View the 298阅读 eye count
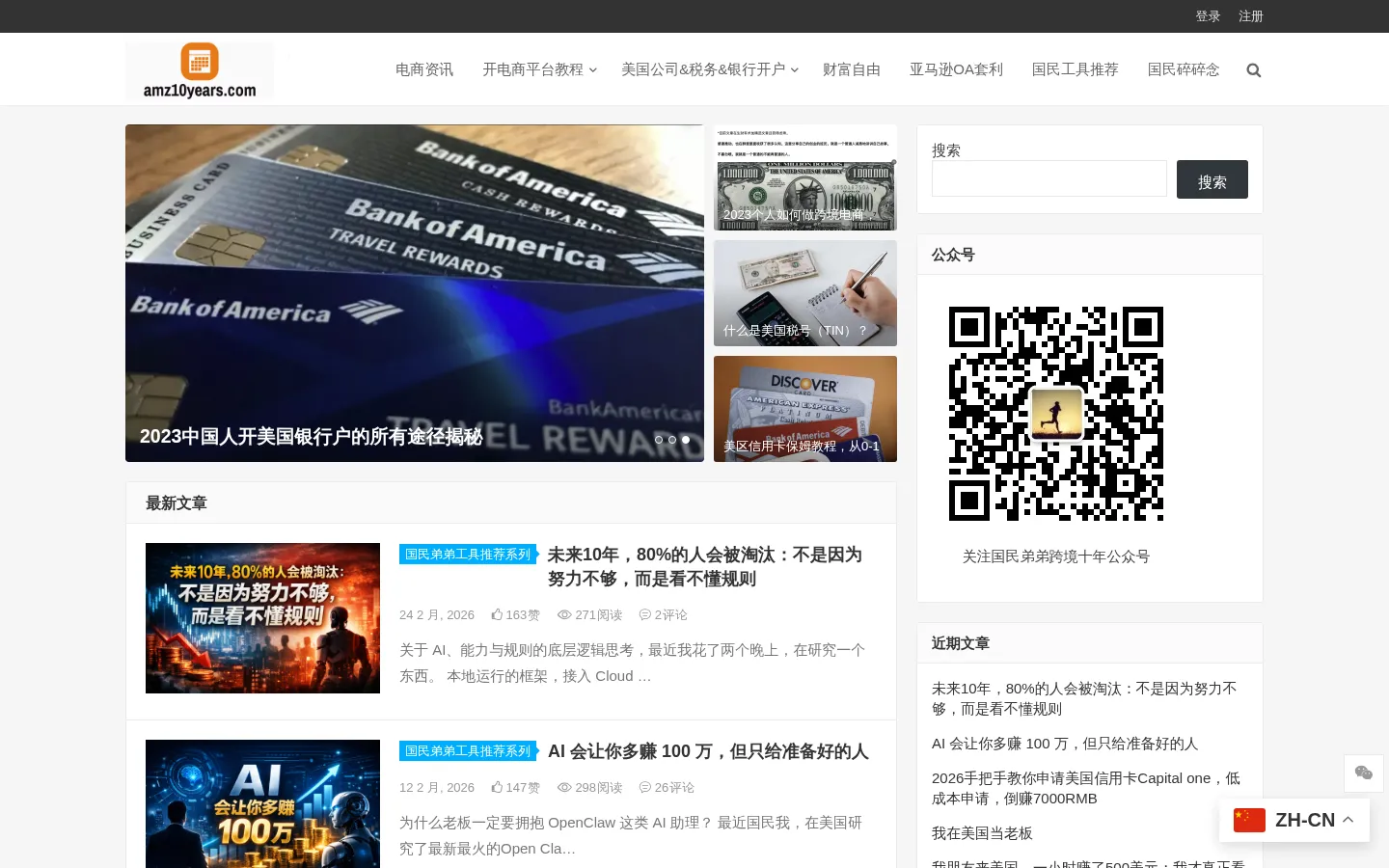This screenshot has height=868, width=1389. point(589,787)
